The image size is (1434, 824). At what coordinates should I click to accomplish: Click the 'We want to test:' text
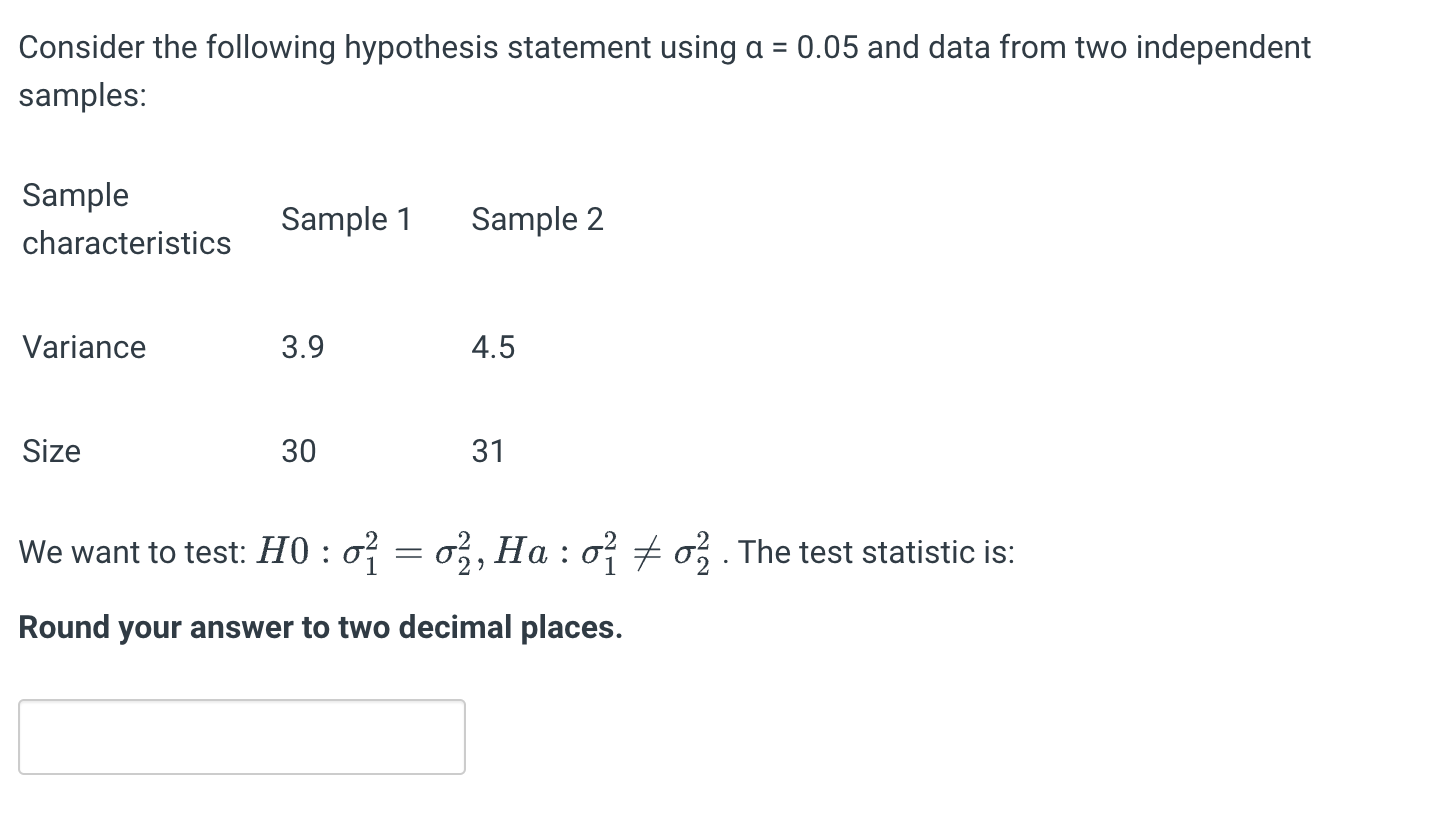[x=133, y=552]
